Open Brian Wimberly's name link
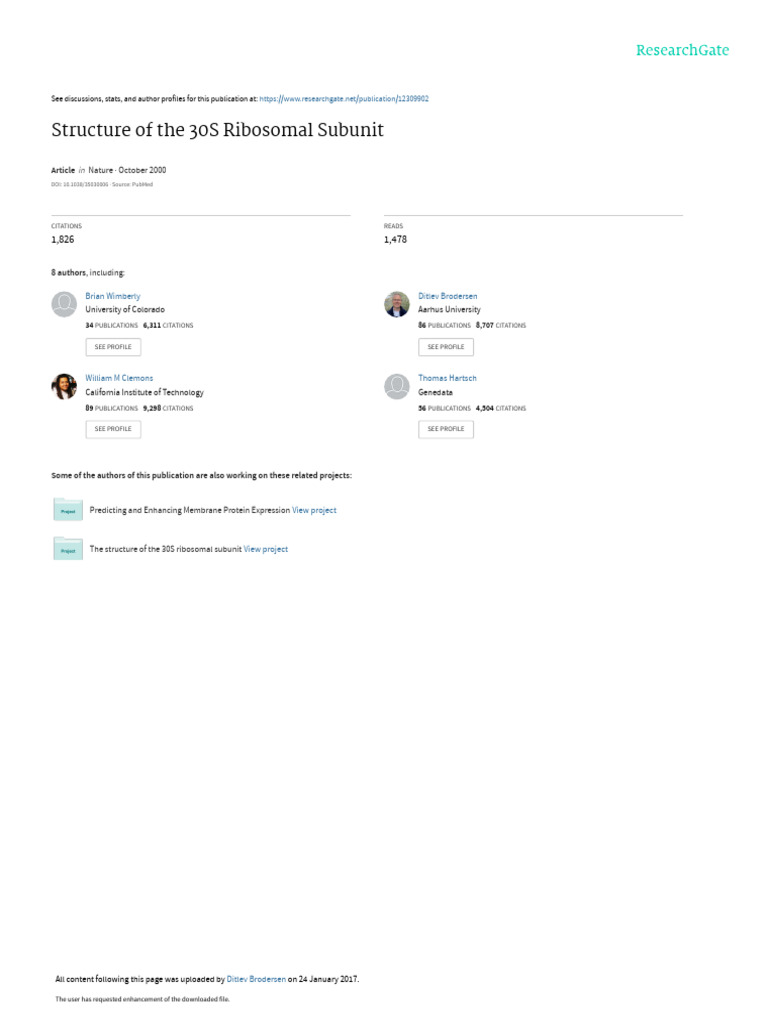768x1024 pixels. pyautogui.click(x=112, y=296)
